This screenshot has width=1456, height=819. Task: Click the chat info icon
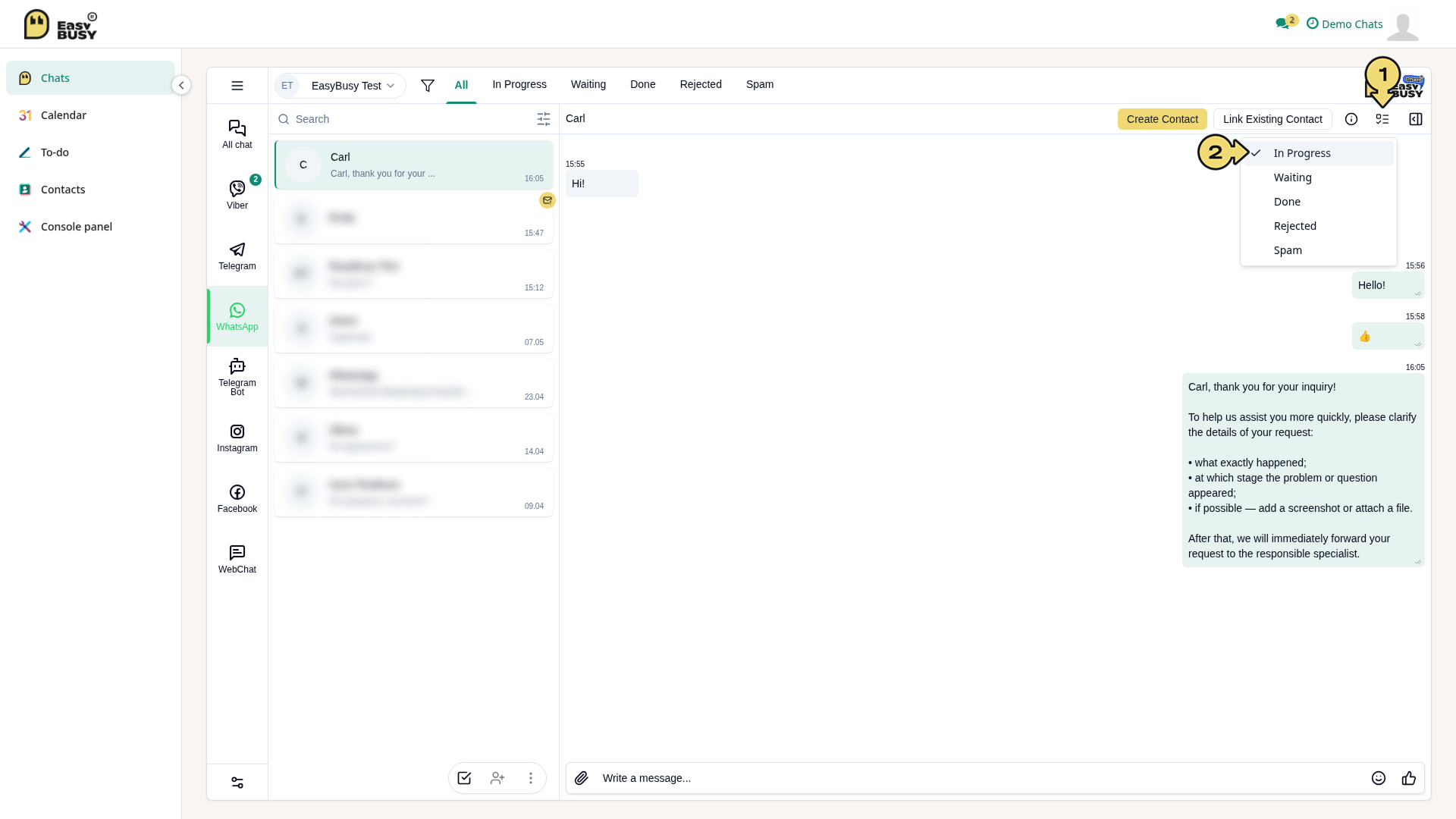(1351, 119)
